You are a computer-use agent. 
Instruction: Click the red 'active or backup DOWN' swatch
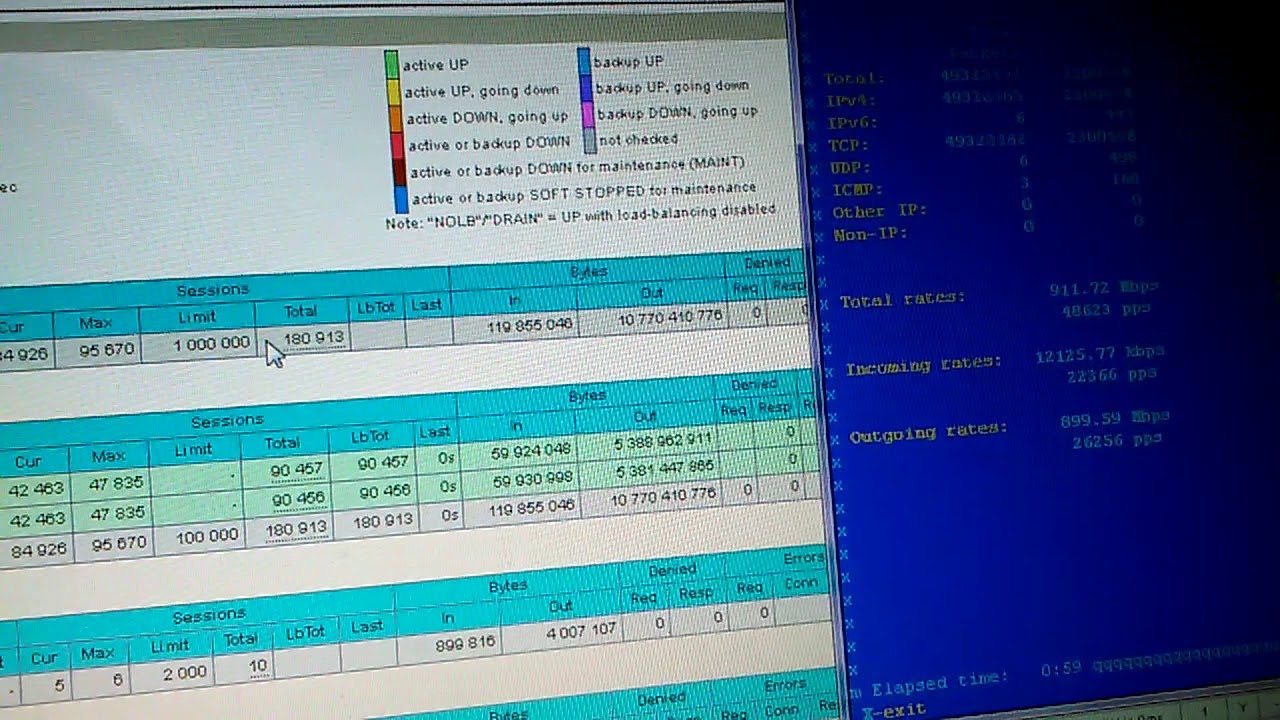pos(397,144)
